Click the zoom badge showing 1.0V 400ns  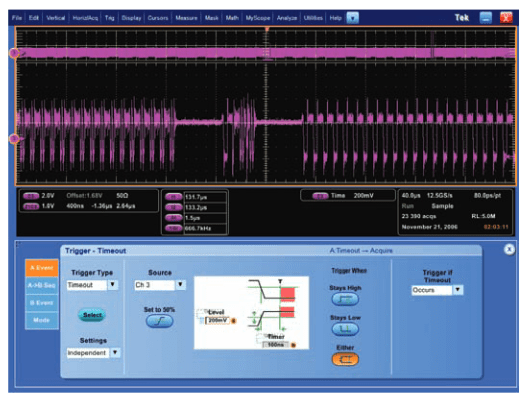click(31, 206)
